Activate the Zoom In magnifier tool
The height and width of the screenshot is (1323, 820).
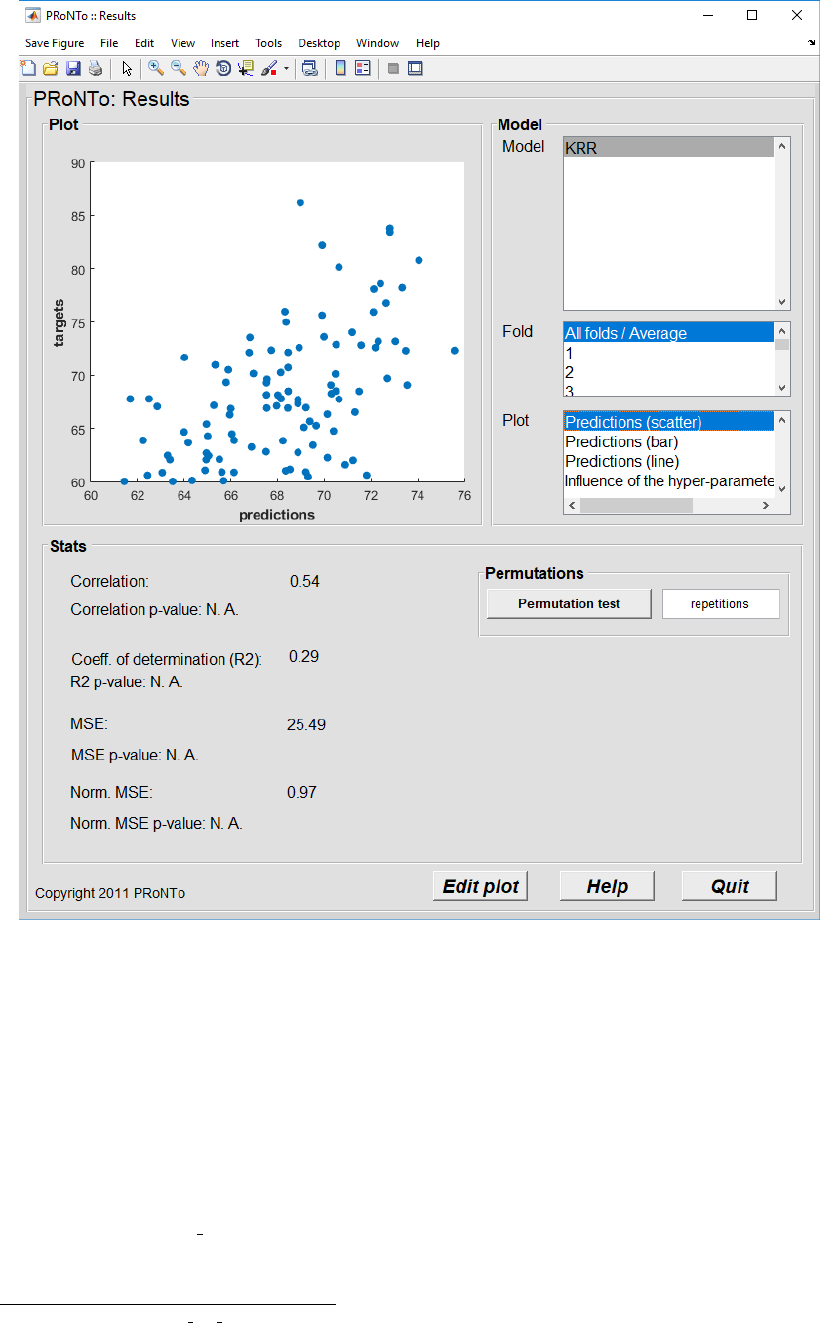point(156,68)
